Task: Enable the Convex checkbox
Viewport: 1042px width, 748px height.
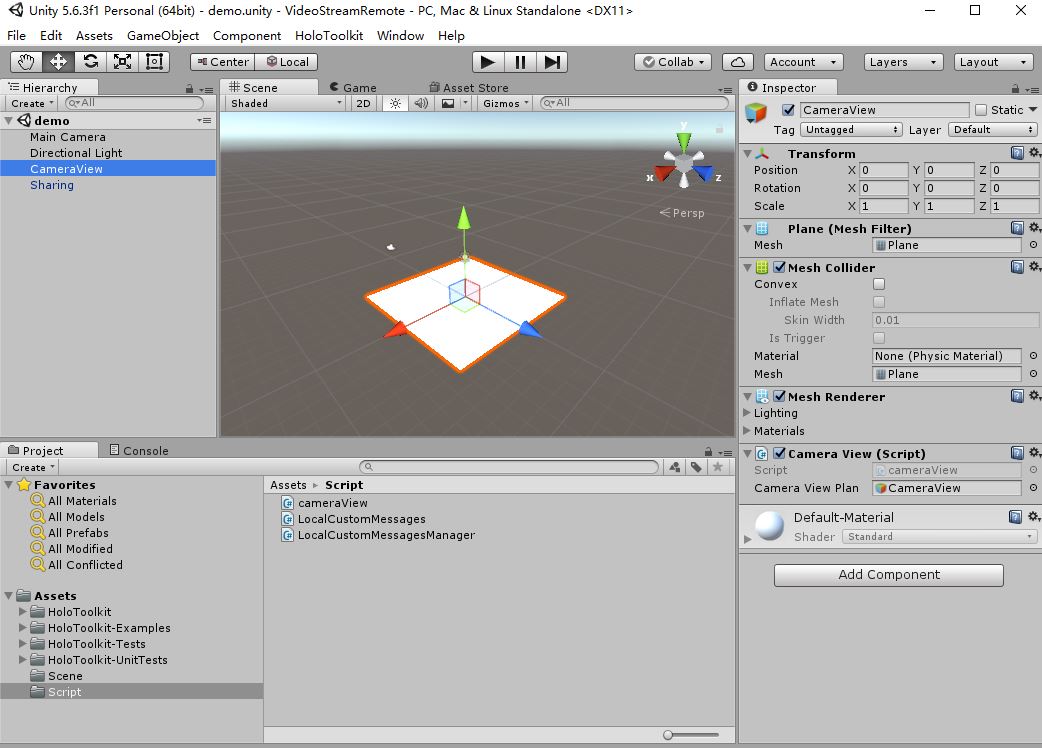Action: pos(879,284)
